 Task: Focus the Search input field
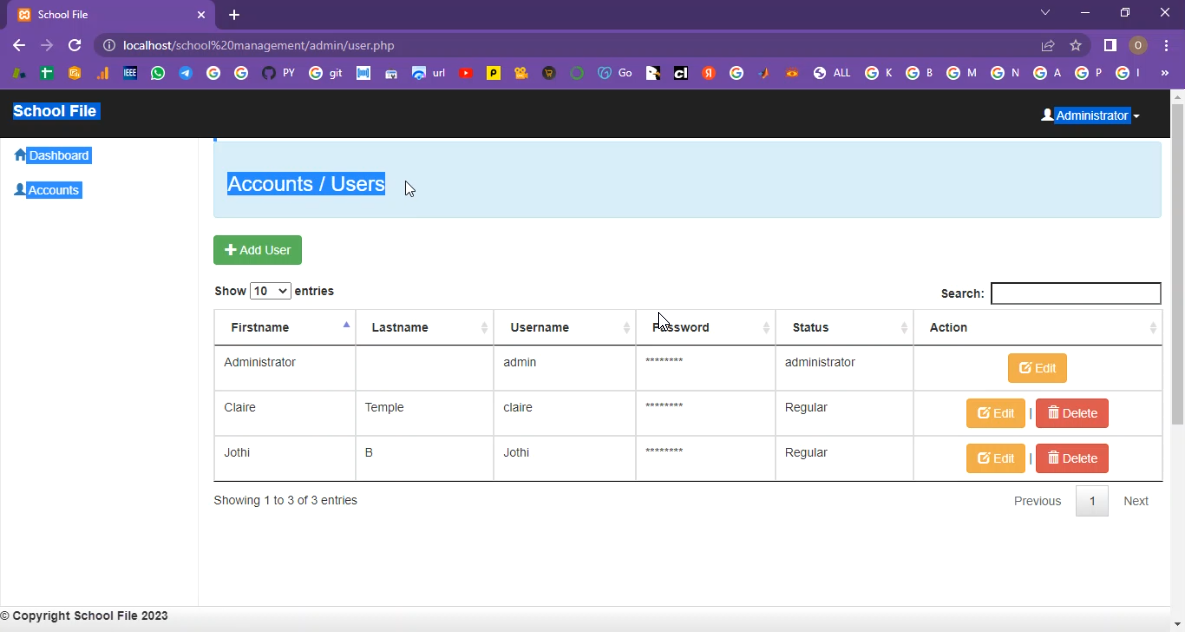coord(1075,293)
